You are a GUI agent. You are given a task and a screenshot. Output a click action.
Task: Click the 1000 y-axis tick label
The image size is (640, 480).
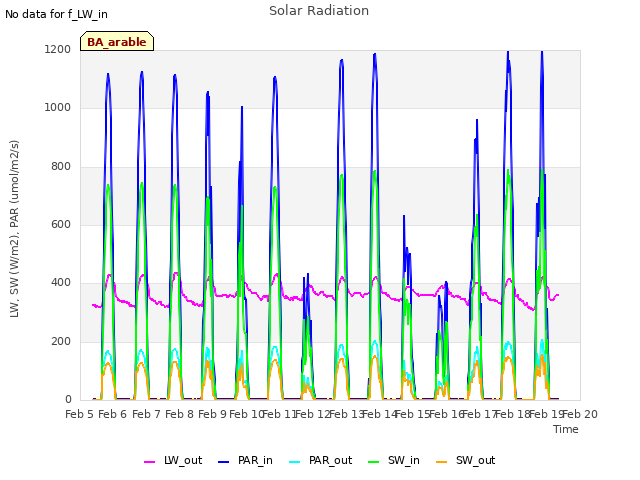[x=58, y=108]
